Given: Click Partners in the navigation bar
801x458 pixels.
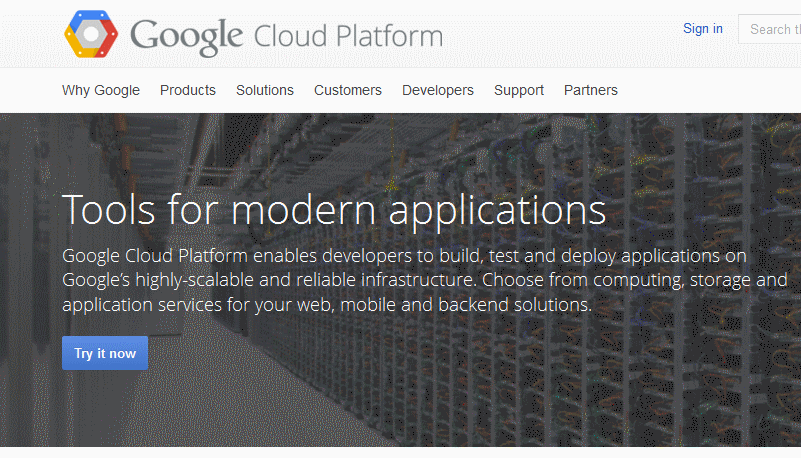Looking at the screenshot, I should [x=591, y=90].
